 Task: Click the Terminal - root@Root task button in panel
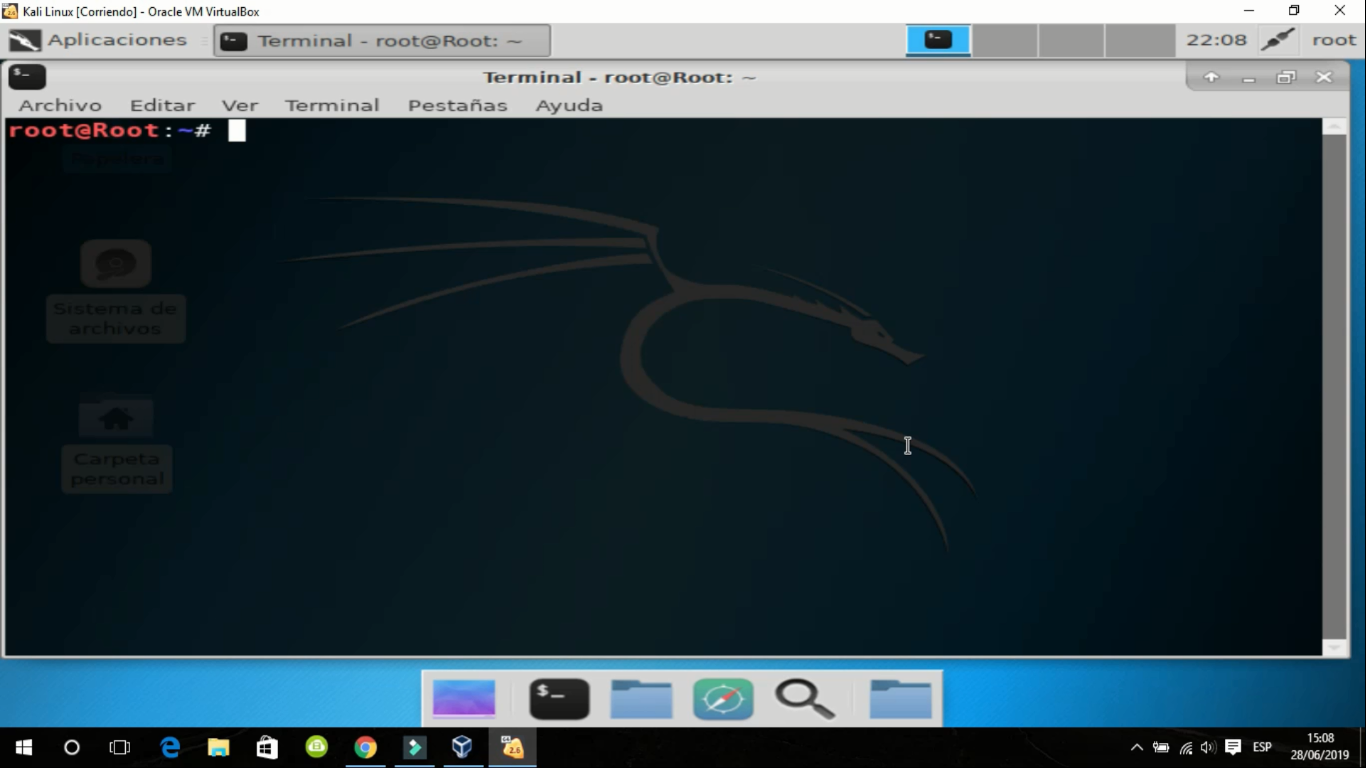(x=382, y=41)
